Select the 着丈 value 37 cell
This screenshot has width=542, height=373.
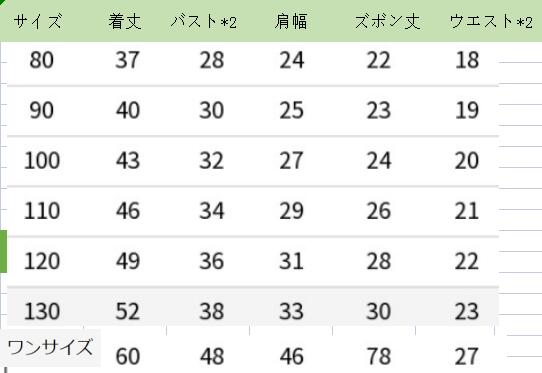click(127, 60)
